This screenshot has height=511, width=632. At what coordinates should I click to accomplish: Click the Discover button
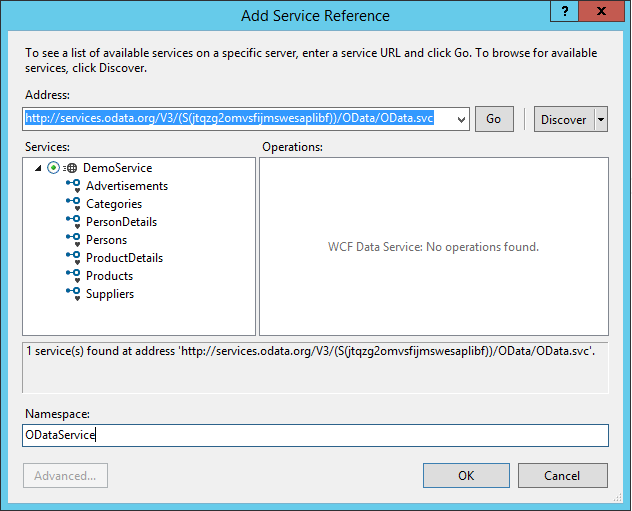point(563,119)
